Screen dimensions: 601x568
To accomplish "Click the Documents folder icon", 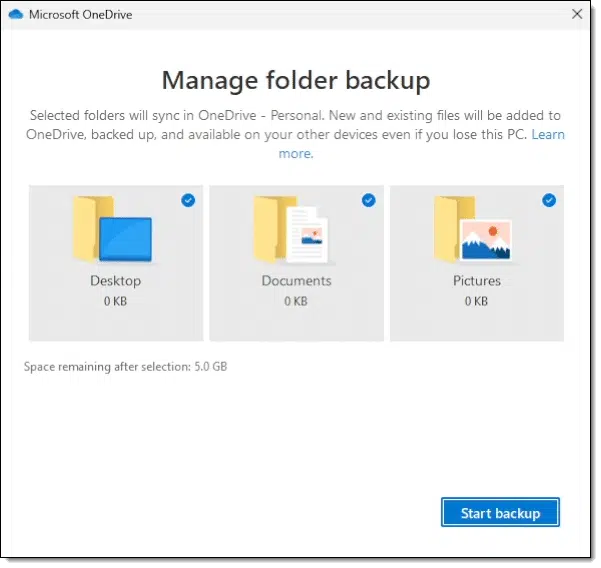I will [291, 229].
